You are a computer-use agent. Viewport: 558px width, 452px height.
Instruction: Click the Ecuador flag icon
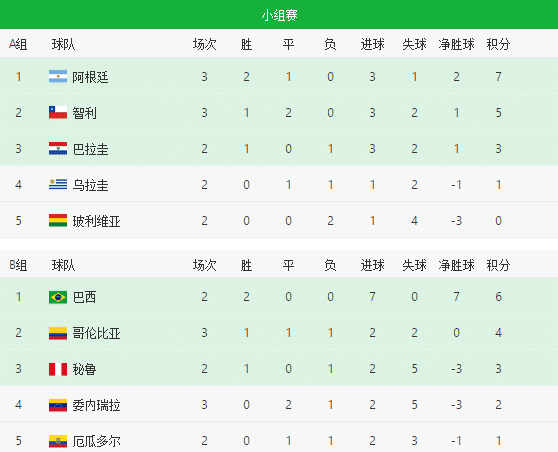pos(58,441)
